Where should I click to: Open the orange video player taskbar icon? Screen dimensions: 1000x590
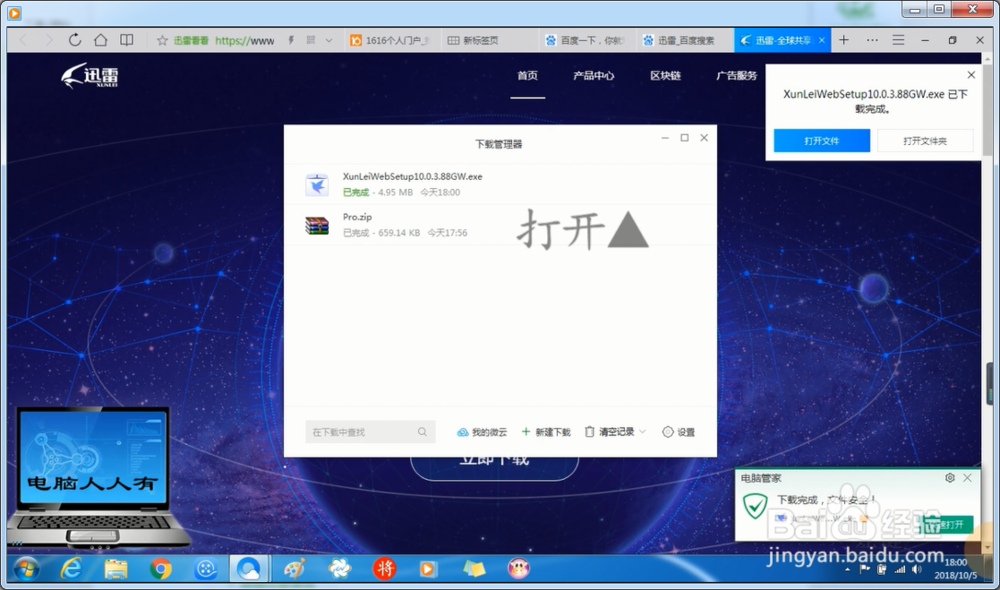click(428, 568)
